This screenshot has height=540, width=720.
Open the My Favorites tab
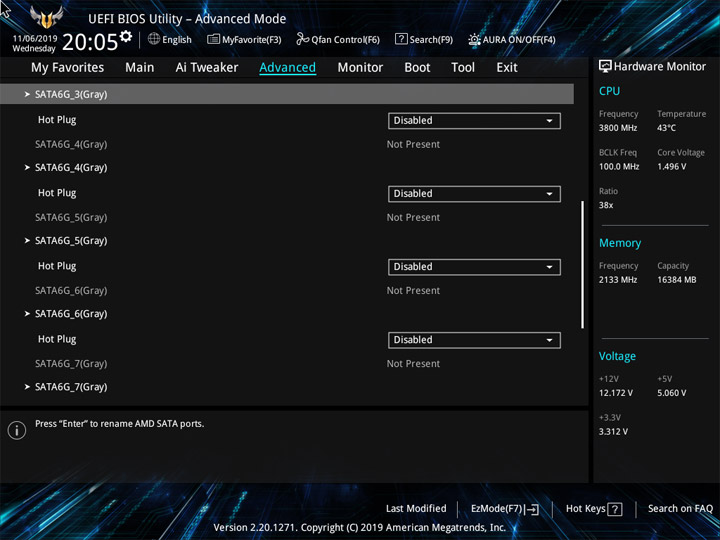click(x=68, y=68)
